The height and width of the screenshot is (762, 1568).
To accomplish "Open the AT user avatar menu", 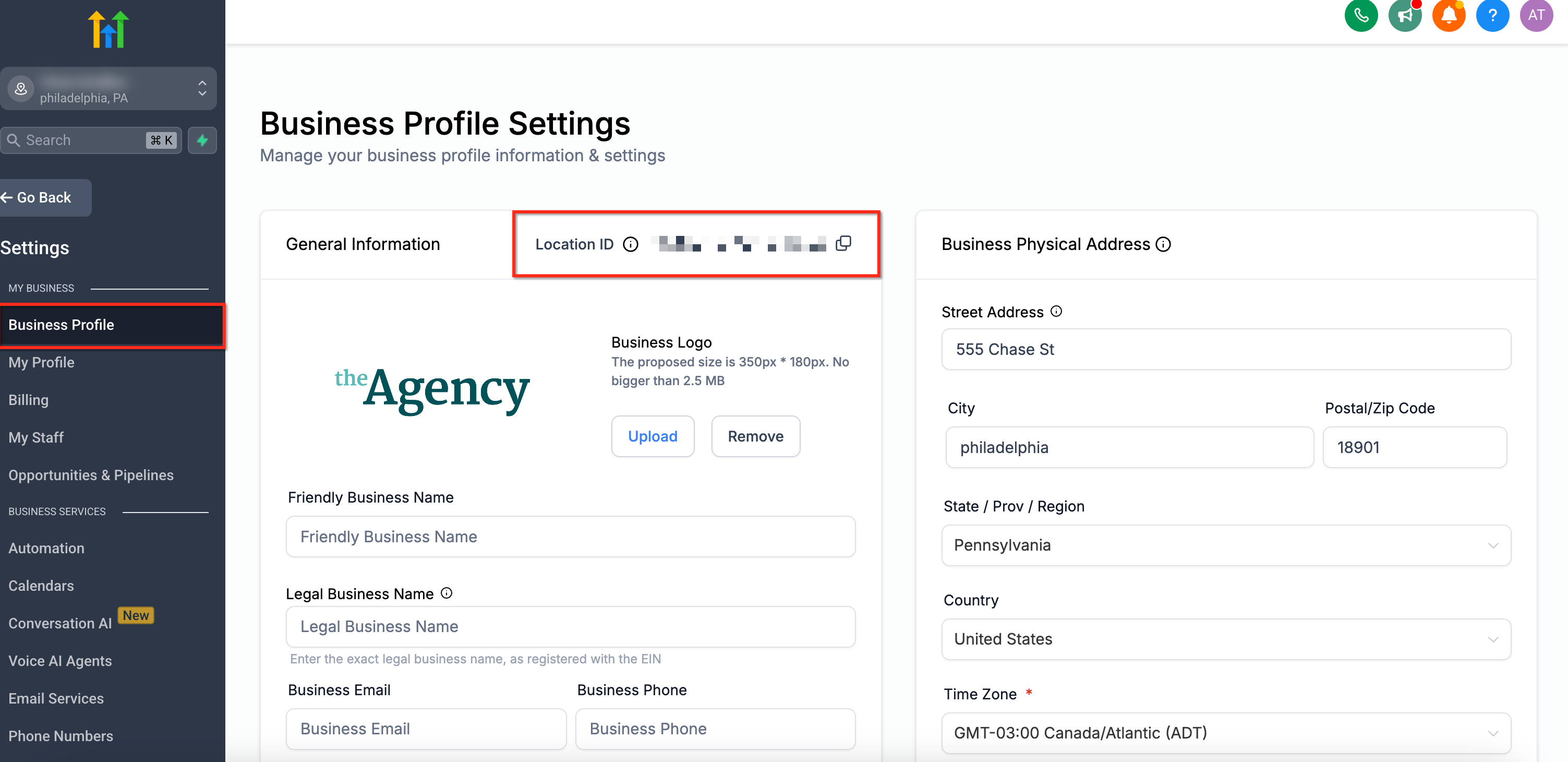I will click(x=1536, y=15).
